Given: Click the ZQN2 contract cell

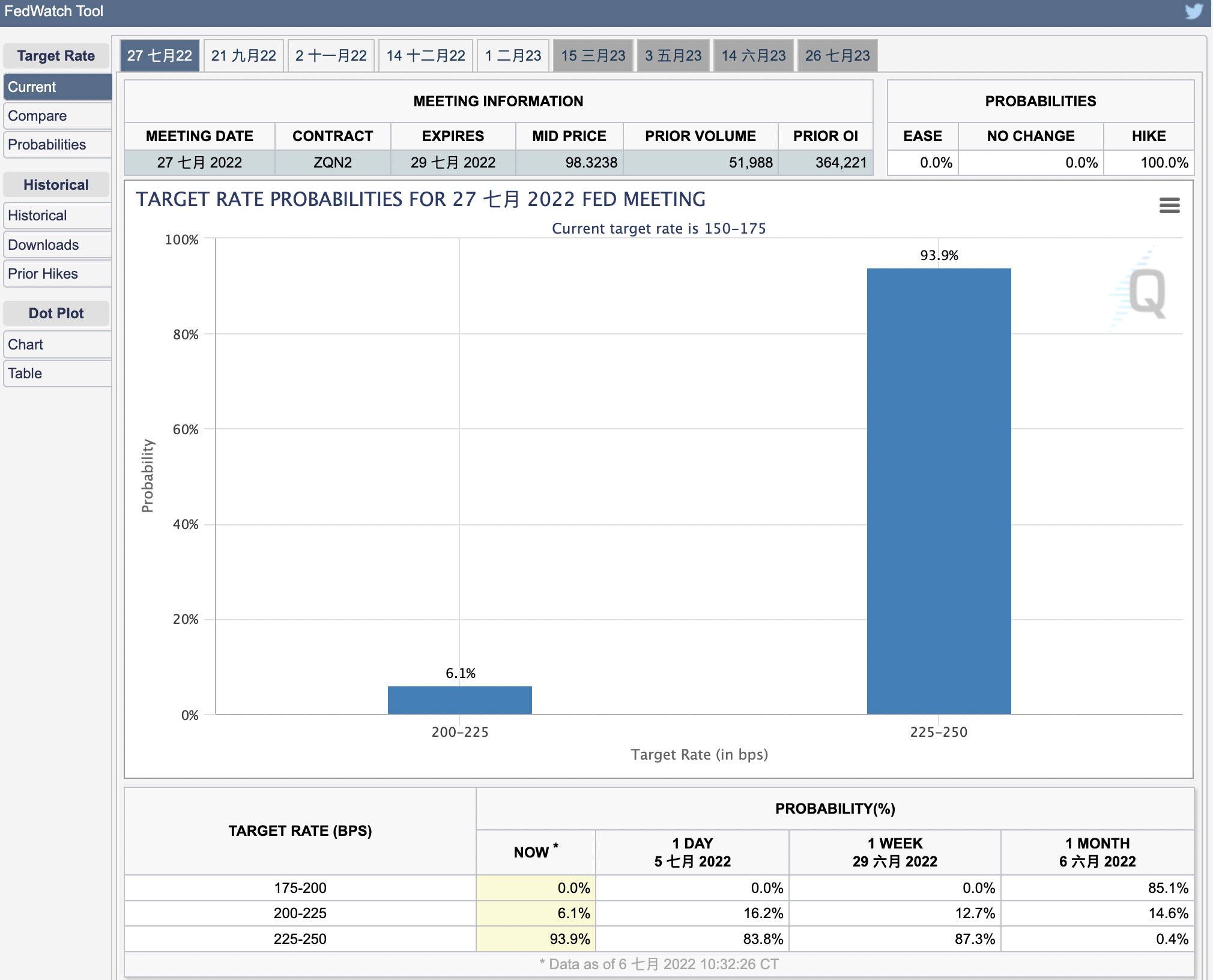Looking at the screenshot, I should (333, 163).
